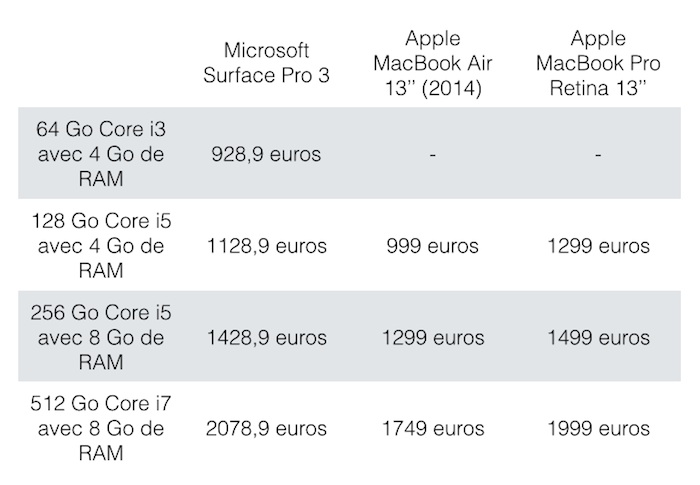
Task: Select 1299 euros in the MacBook Pro column
Action: (x=598, y=246)
